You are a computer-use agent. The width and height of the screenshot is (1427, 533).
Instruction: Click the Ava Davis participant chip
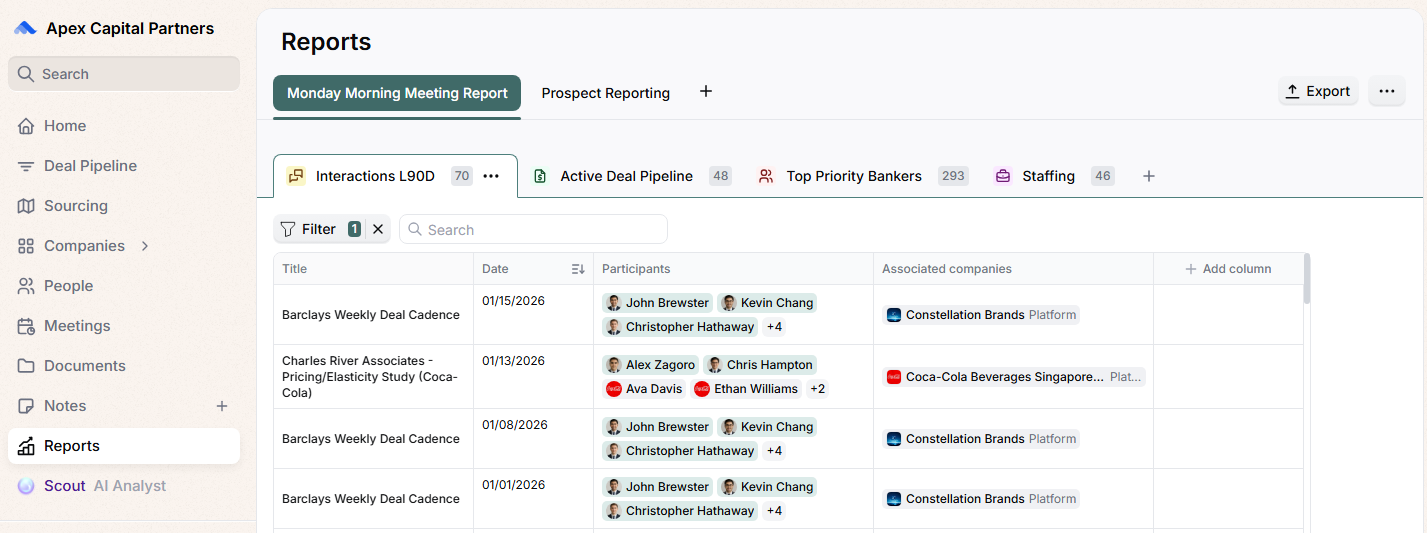645,389
